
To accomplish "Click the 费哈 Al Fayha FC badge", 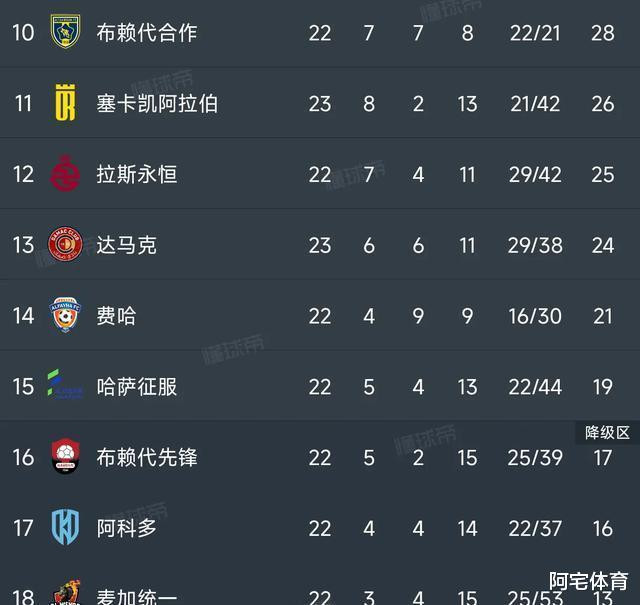I will [65, 315].
